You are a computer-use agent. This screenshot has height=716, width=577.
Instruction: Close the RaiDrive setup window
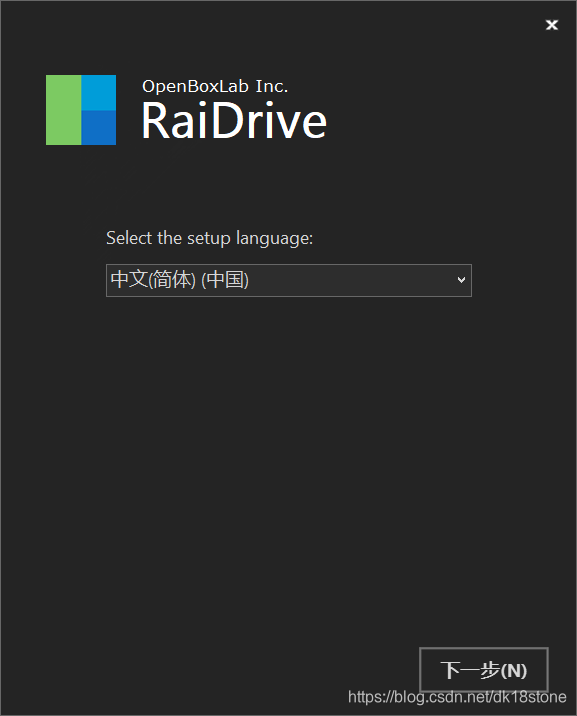pyautogui.click(x=551, y=25)
